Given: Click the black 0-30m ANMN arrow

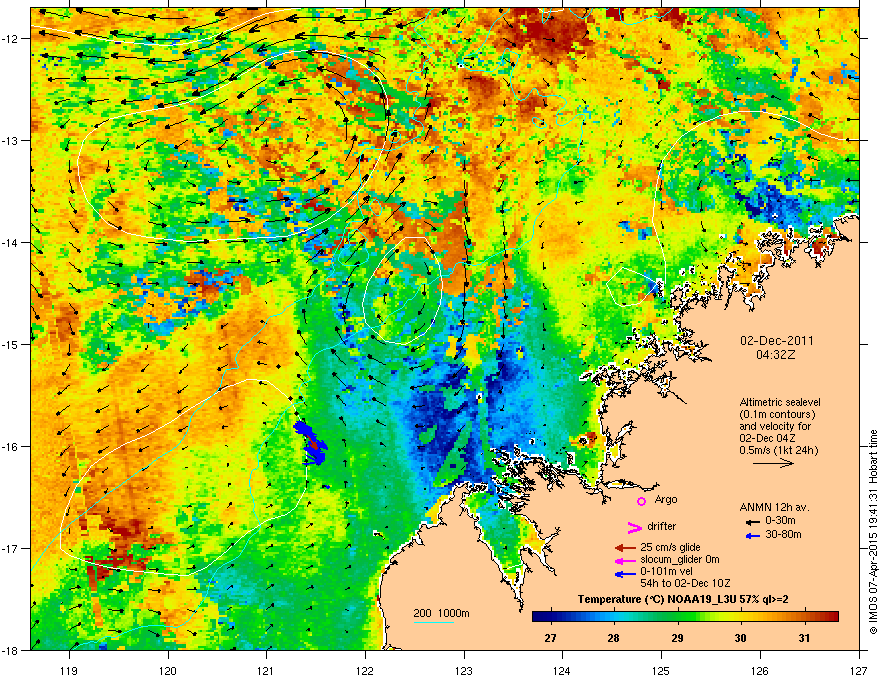Looking at the screenshot, I should (752, 522).
